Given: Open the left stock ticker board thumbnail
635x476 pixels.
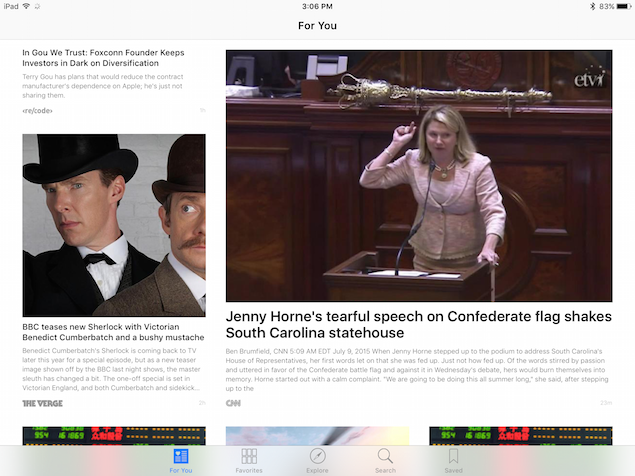Looking at the screenshot, I should point(114,436).
